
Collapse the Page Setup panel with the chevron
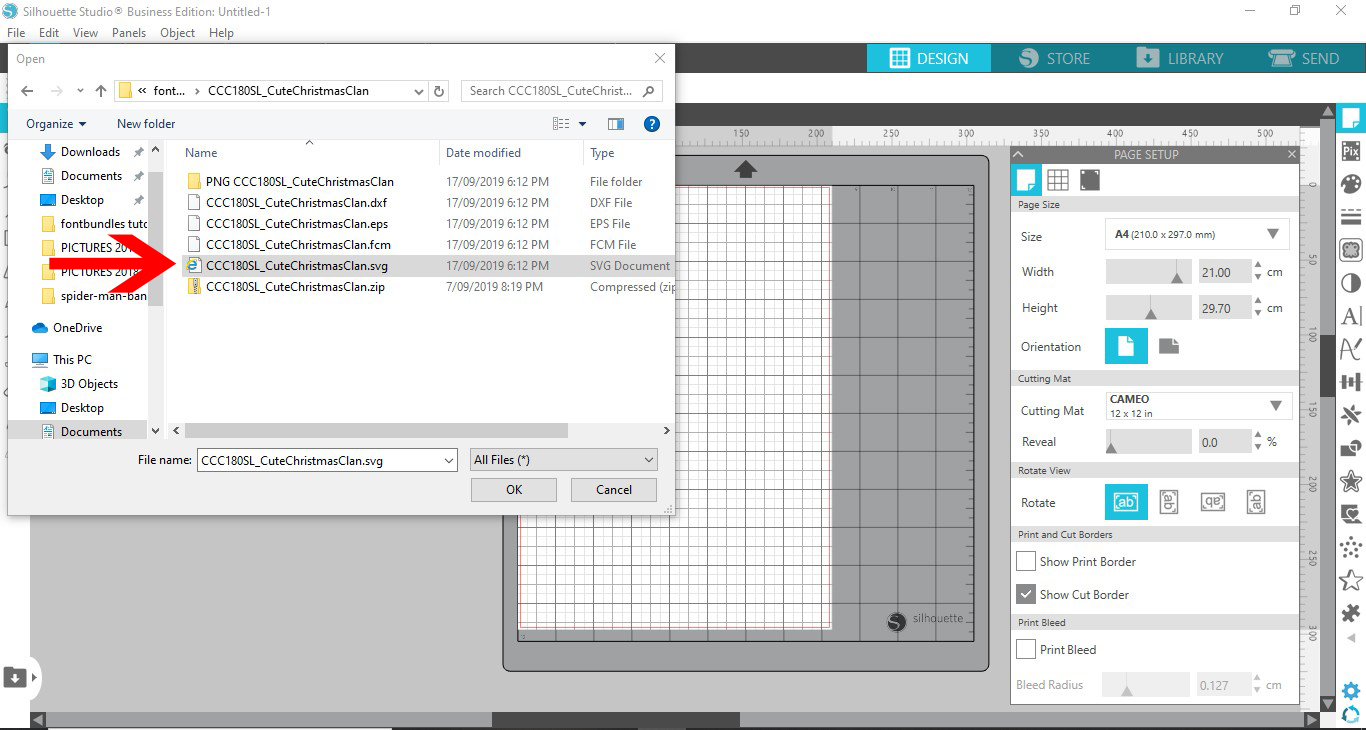pos(1018,155)
